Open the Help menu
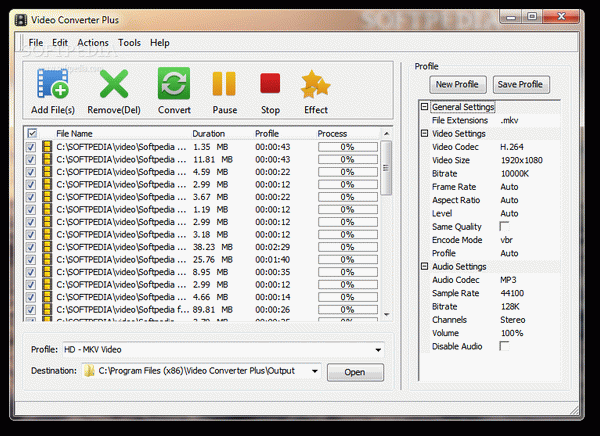 (160, 42)
